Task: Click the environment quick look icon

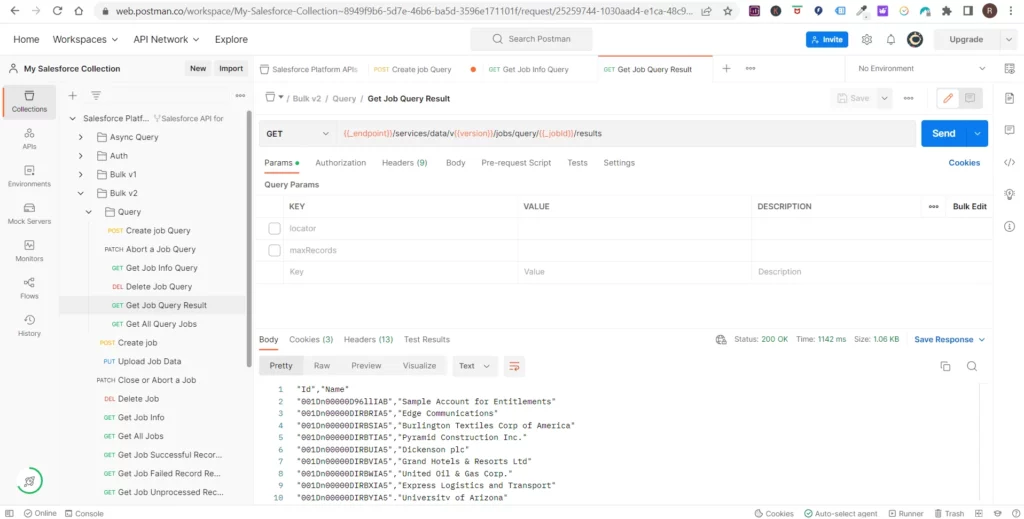Action: 1010,69
